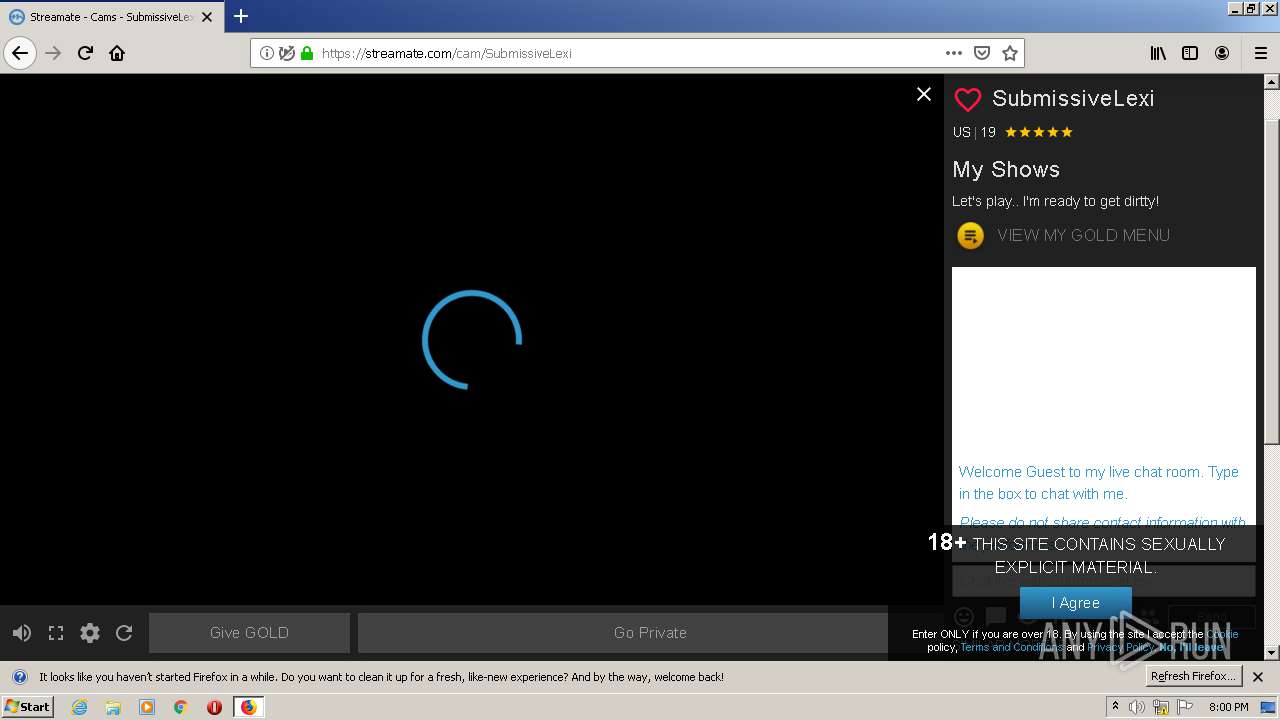Open a new tab plus button
Screen dimensions: 1280x720
point(241,16)
